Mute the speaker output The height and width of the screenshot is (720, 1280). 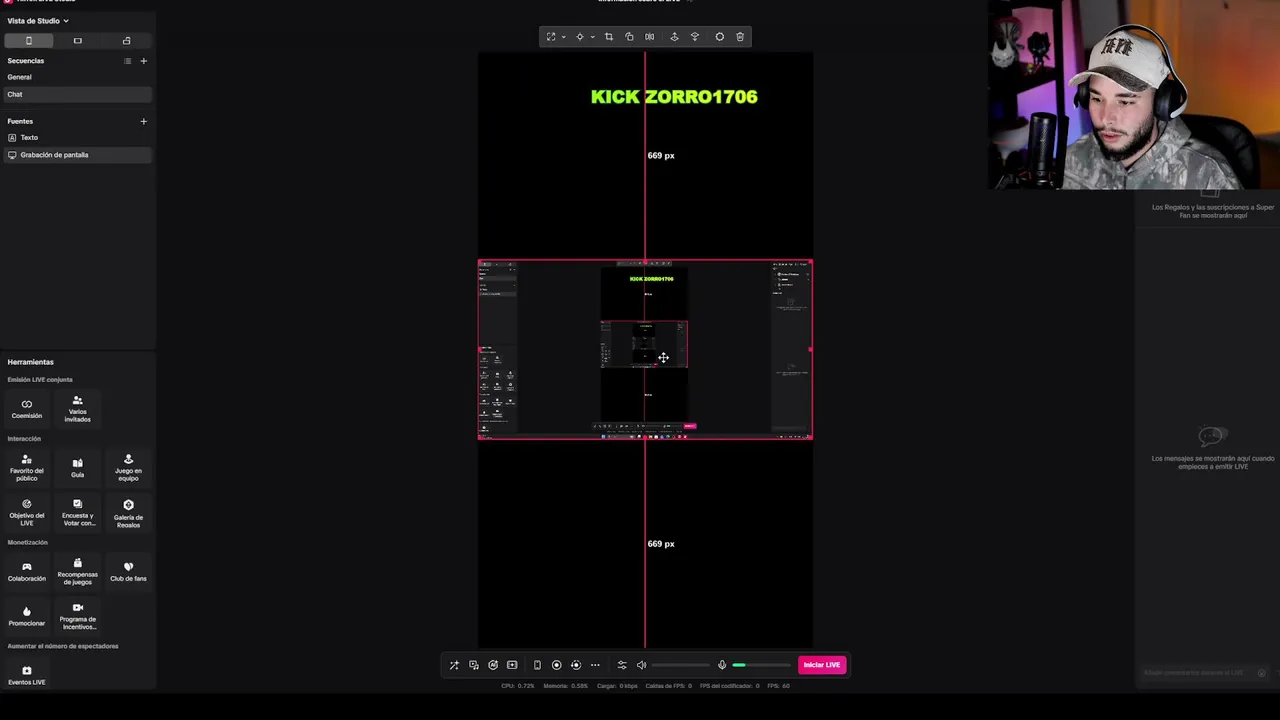click(642, 665)
